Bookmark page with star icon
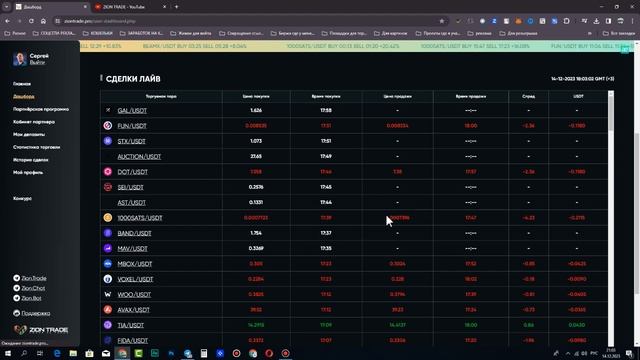The height and width of the screenshot is (360, 640). 442,21
